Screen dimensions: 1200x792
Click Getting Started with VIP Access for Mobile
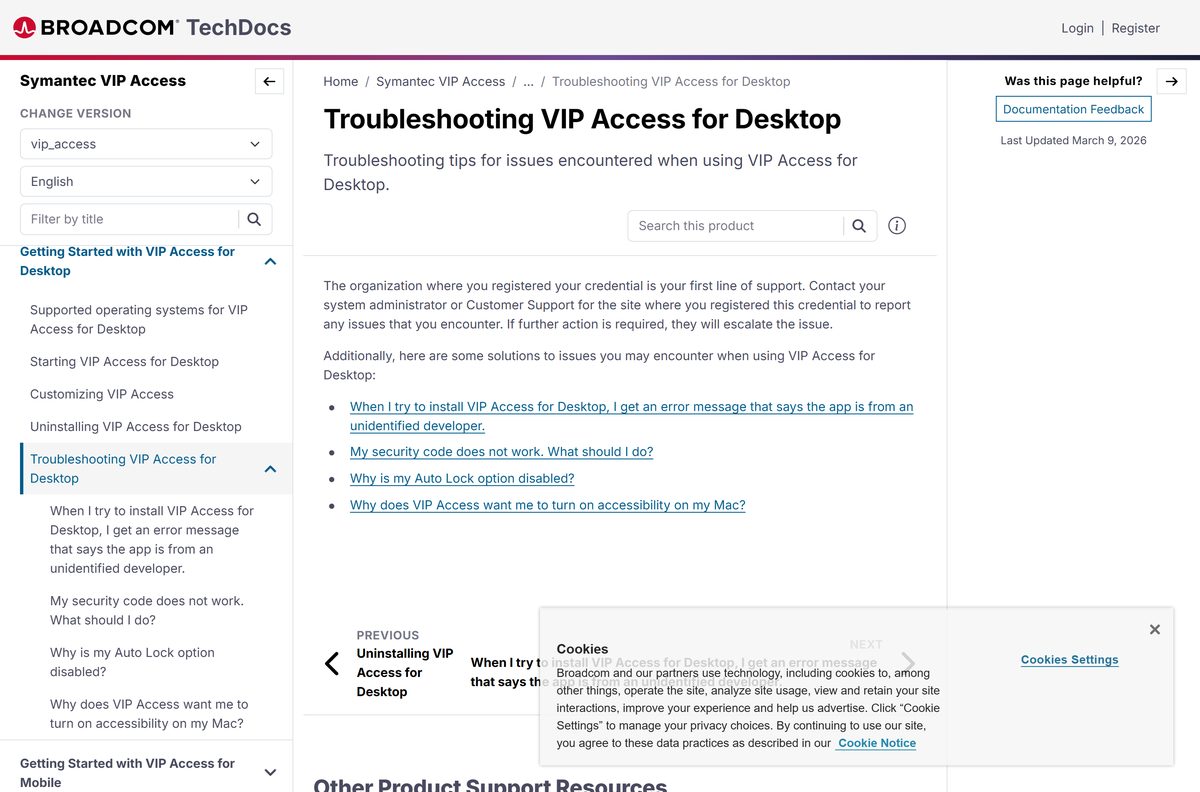click(x=127, y=772)
